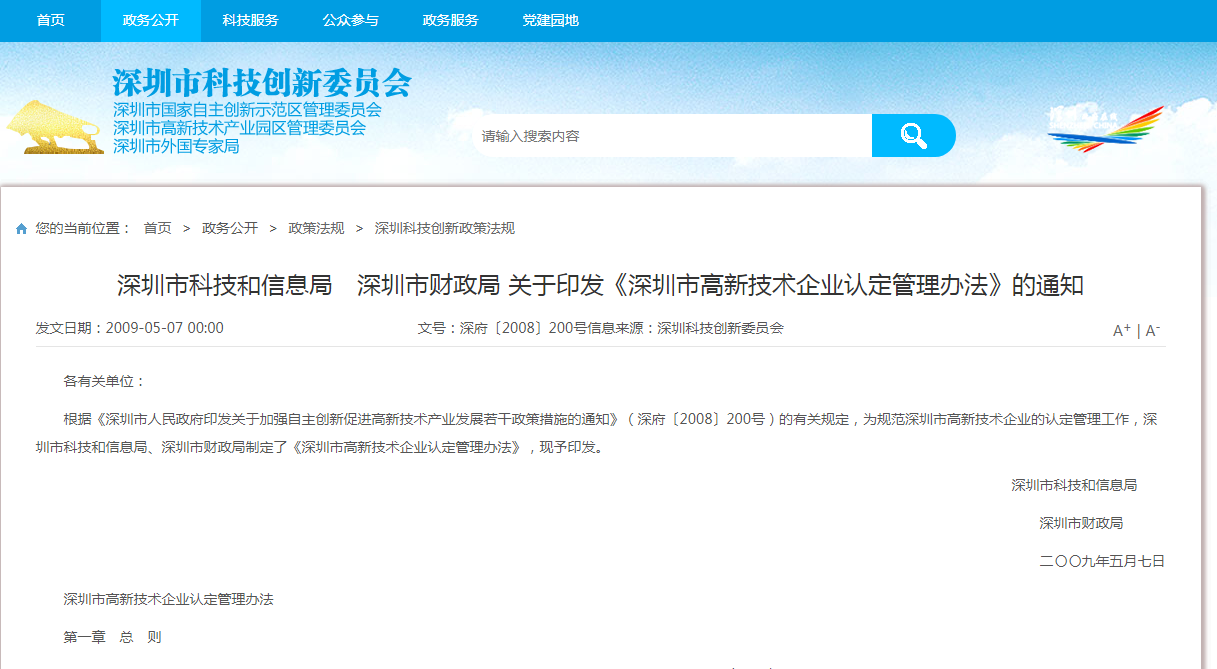This screenshot has width=1217, height=669.
Task: Click A+ to enlarge article text
Action: [x=1124, y=330]
